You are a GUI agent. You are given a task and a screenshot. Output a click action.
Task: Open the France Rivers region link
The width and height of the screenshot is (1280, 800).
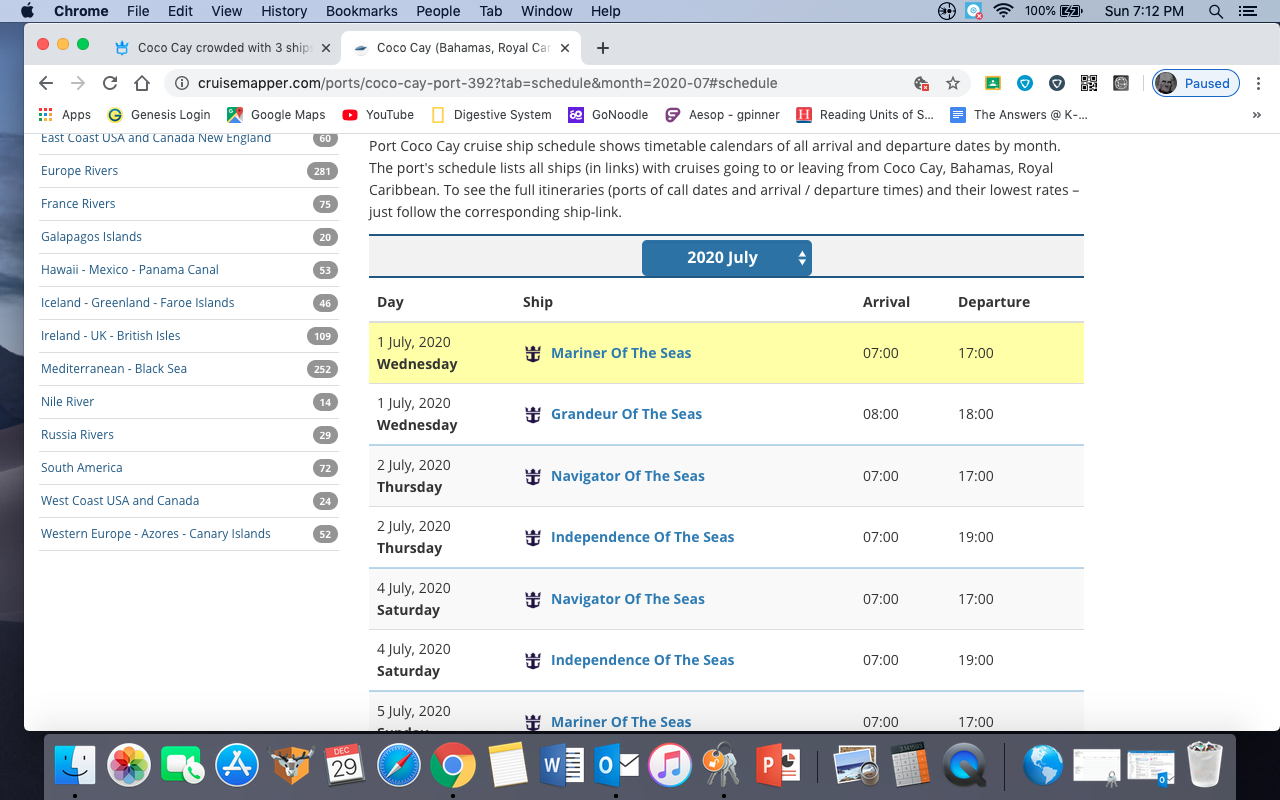(78, 204)
